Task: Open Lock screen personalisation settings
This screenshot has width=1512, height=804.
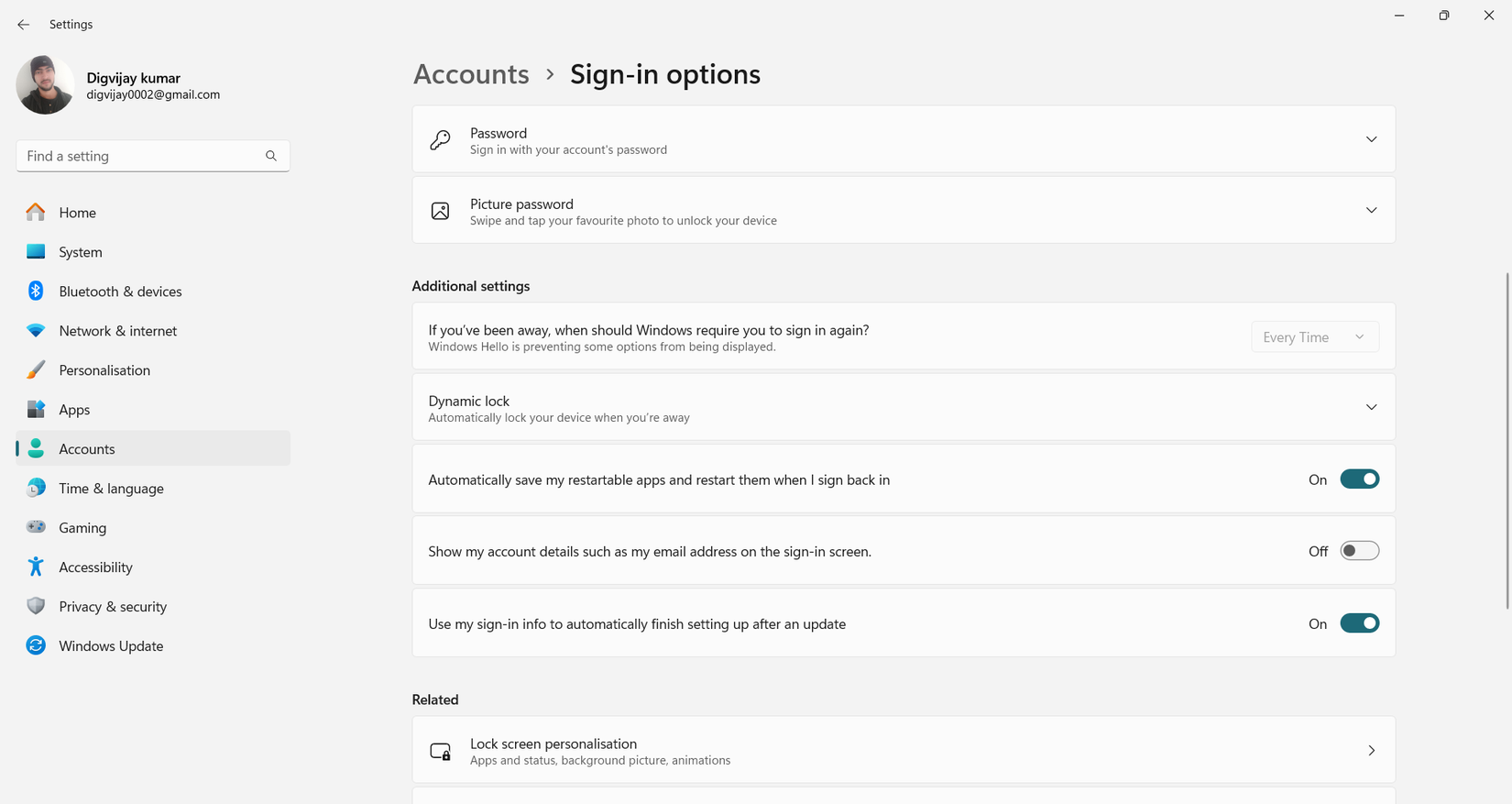Action: (x=903, y=751)
